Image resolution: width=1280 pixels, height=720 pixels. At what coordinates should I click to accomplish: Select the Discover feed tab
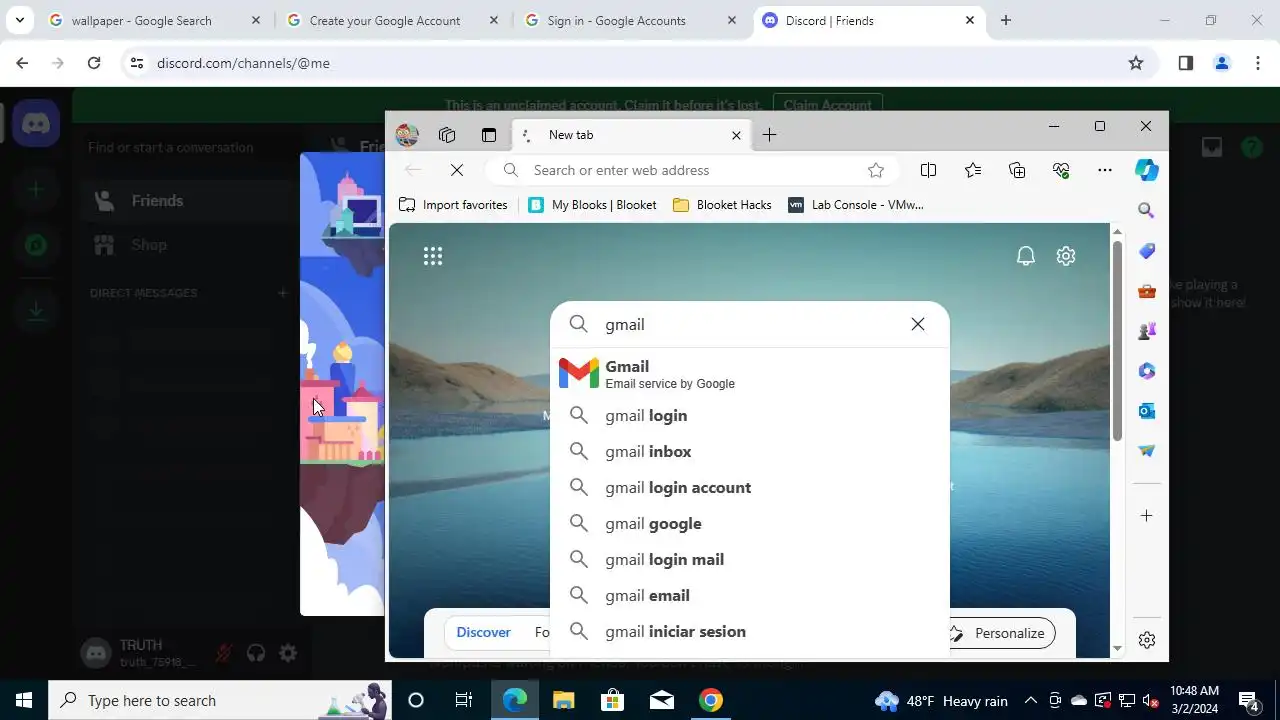point(483,632)
